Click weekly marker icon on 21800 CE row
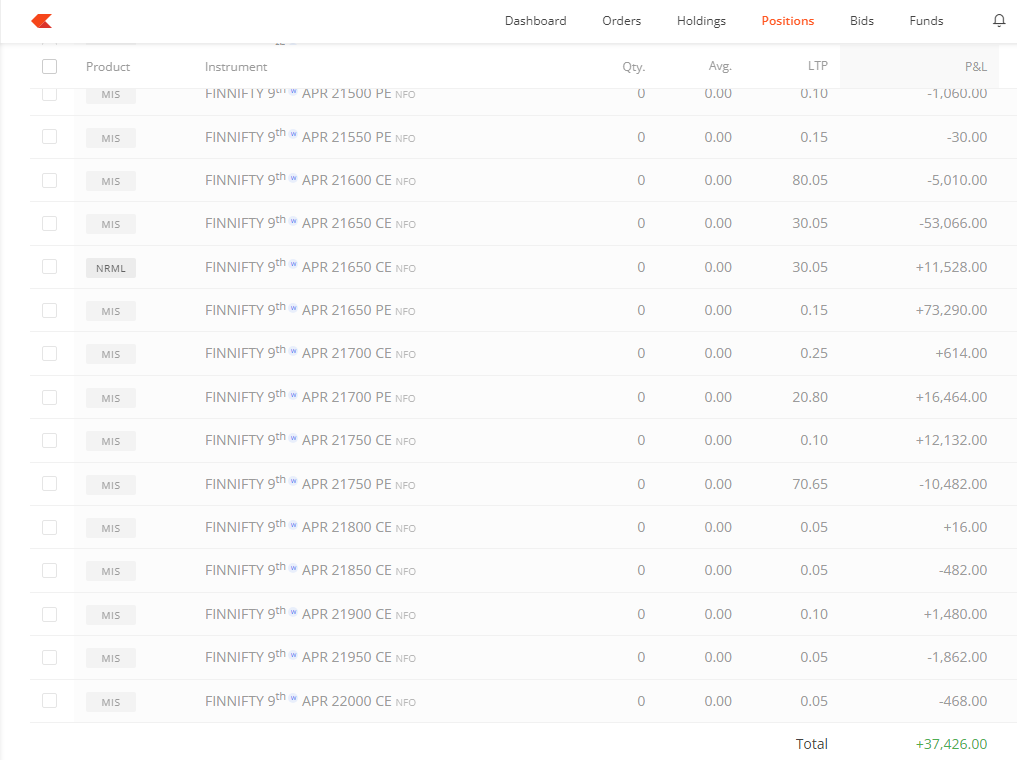 click(x=293, y=525)
